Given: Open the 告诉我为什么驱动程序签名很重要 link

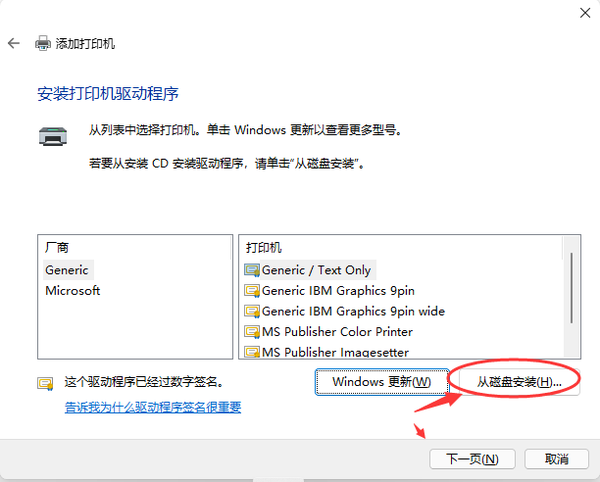Looking at the screenshot, I should (x=153, y=407).
